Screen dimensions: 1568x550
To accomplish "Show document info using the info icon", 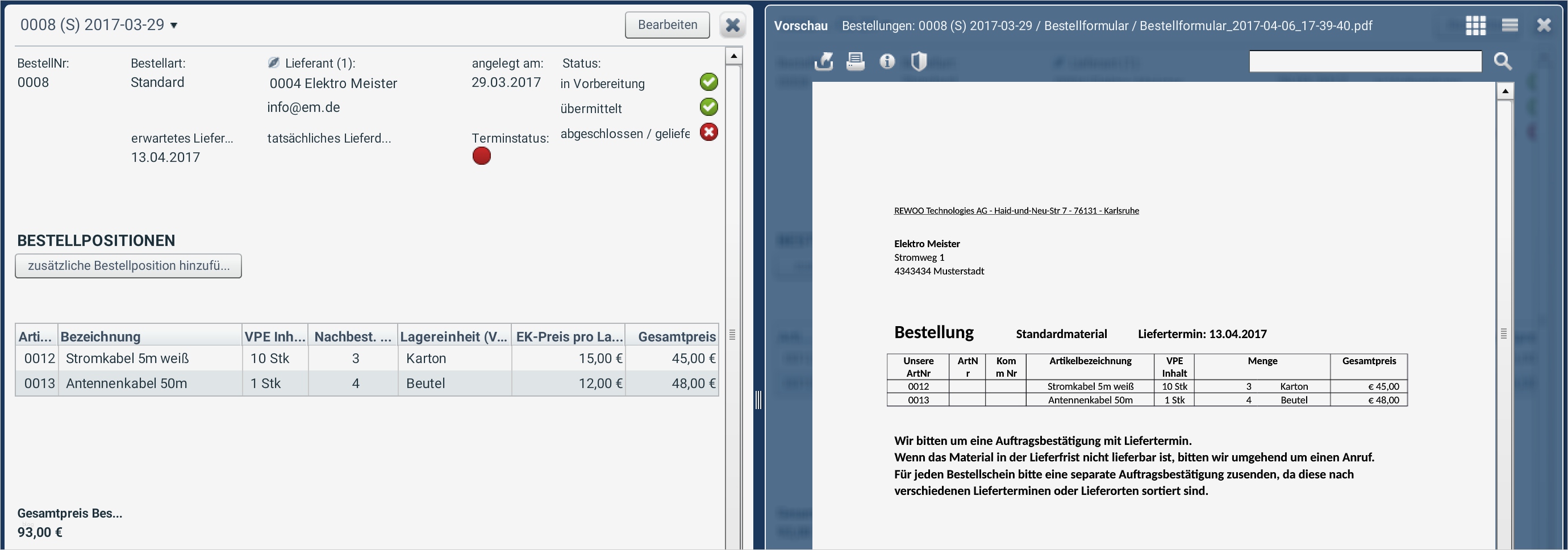I will point(887,61).
